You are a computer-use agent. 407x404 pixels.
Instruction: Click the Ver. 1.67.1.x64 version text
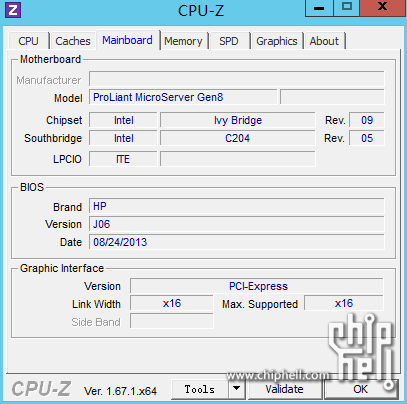(120, 391)
